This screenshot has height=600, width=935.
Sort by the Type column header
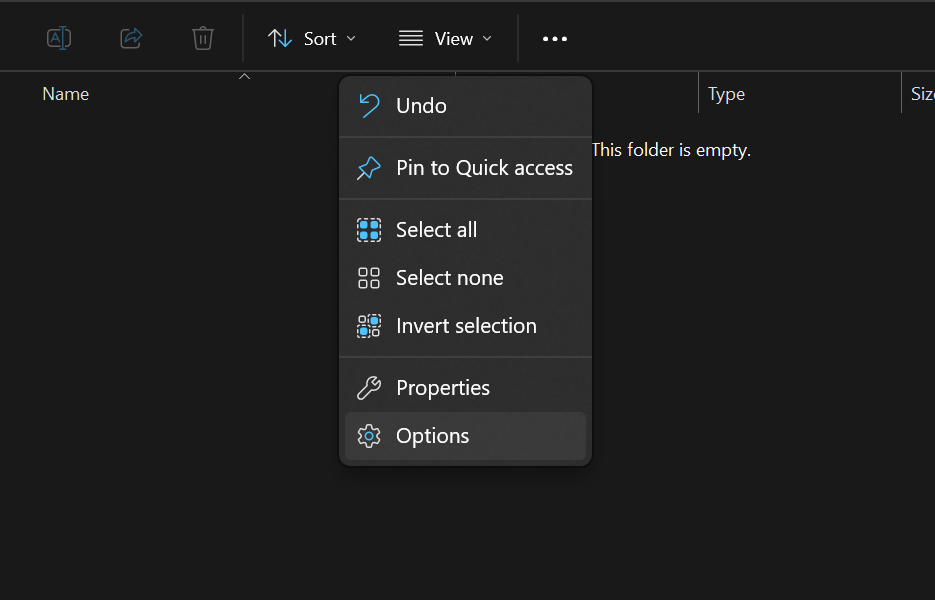(x=726, y=94)
